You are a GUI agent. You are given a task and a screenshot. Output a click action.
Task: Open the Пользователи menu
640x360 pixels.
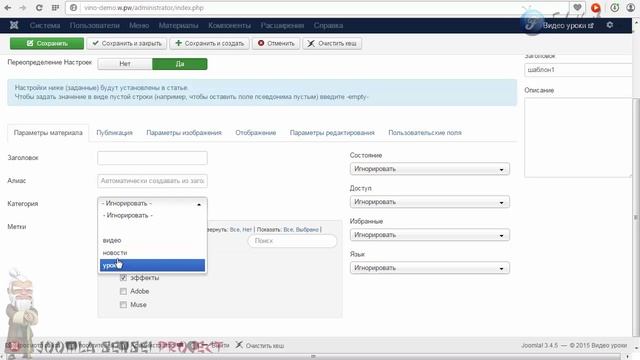tap(95, 25)
